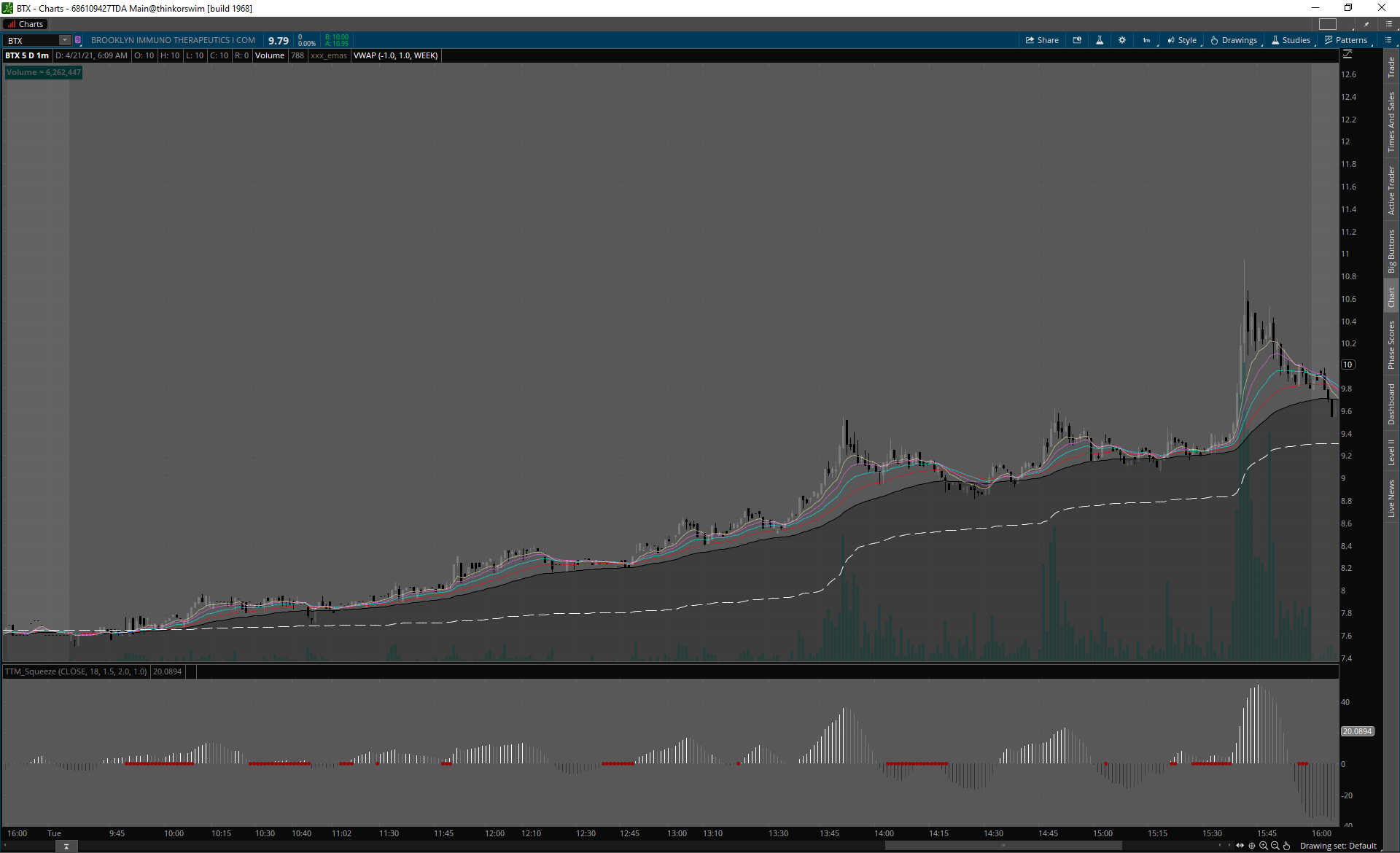
Task: Click the crosshair pan icon
Action: pos(1252,846)
